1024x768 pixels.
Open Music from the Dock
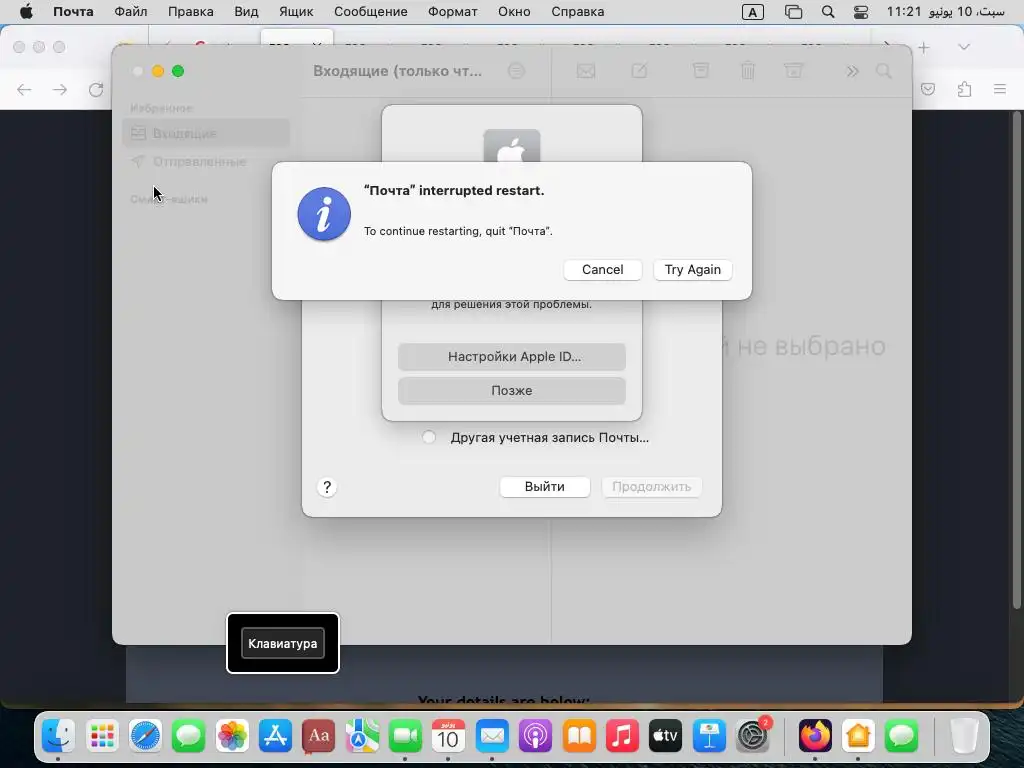point(622,736)
